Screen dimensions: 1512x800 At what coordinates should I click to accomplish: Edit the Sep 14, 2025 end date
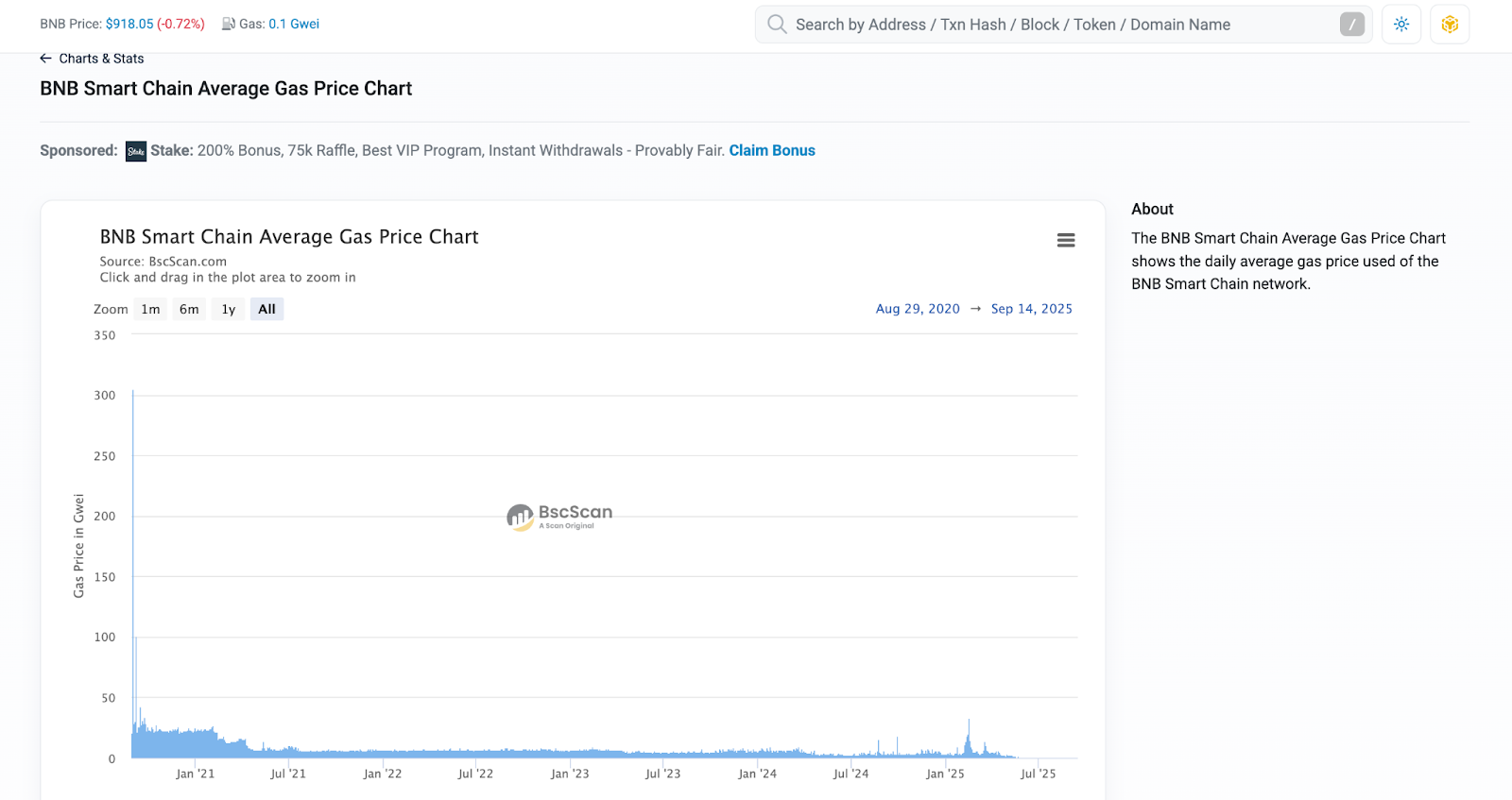(1032, 309)
